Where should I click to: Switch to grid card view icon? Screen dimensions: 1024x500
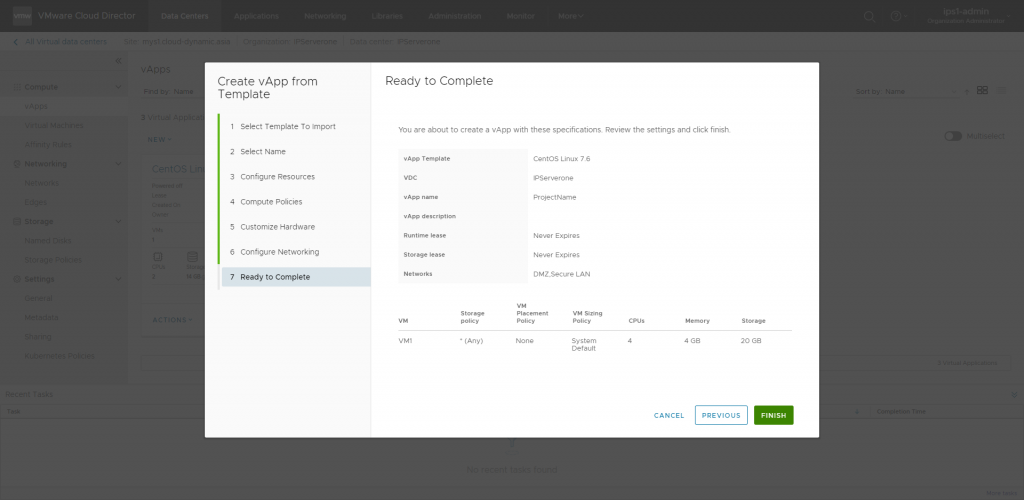[983, 90]
